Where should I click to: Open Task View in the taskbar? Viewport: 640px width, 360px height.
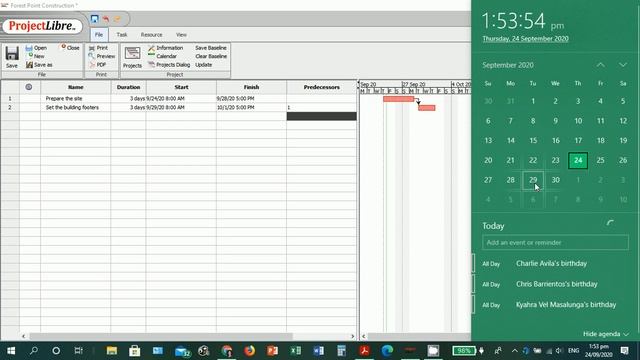point(78,351)
